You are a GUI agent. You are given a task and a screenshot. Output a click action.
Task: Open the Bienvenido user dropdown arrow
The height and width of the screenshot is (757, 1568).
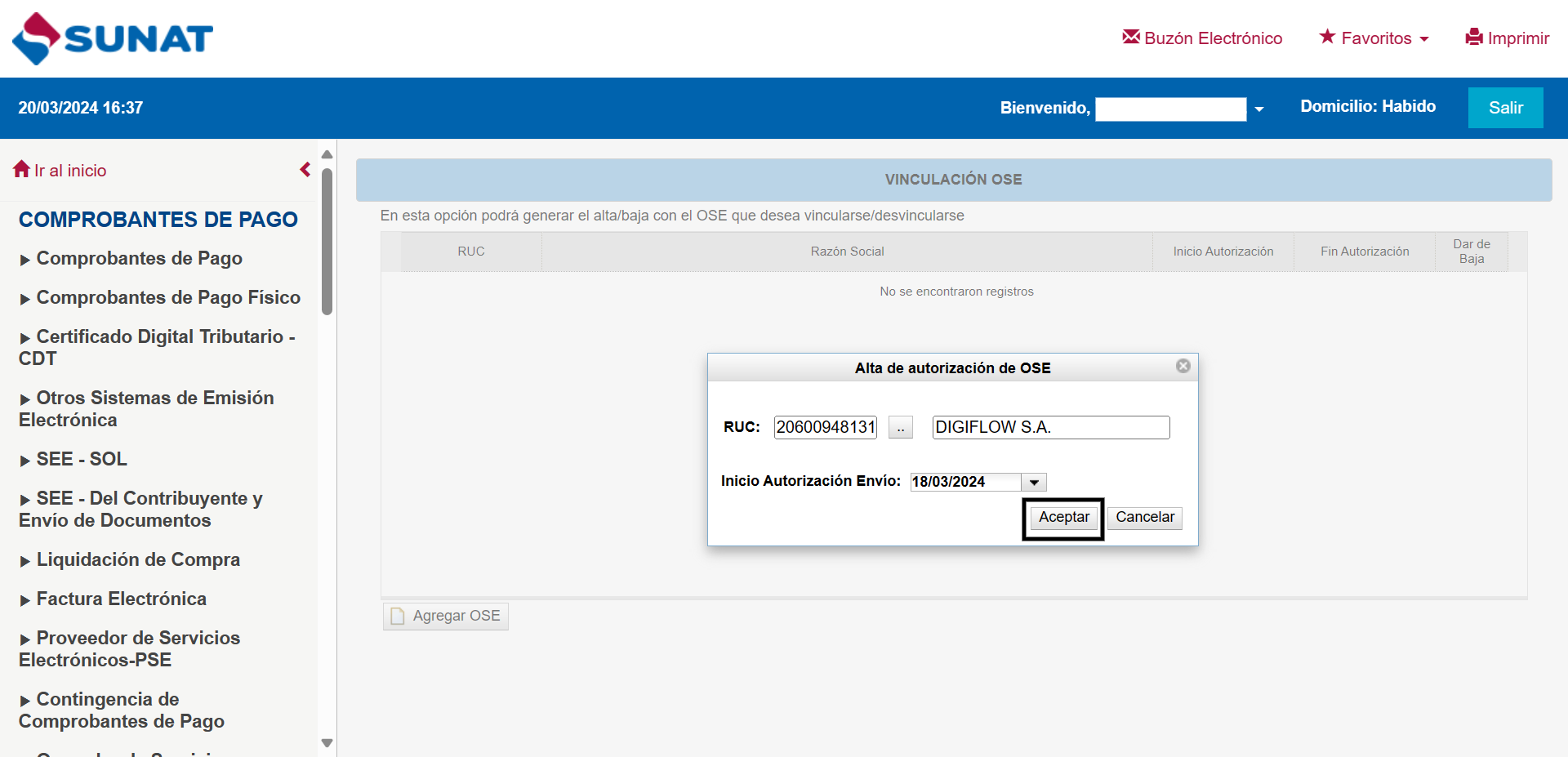(x=1258, y=109)
